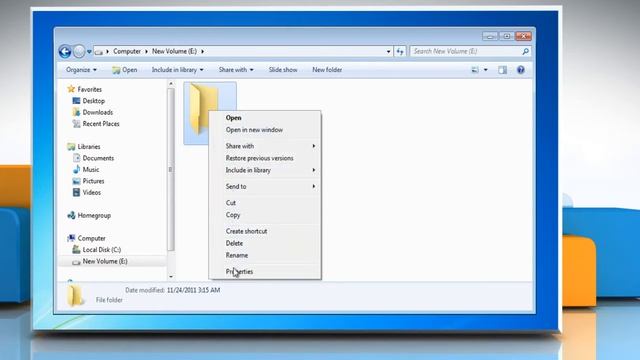This screenshot has height=360, width=640.
Task: Click navigation pane scrollbar down arrow
Action: [x=171, y=276]
